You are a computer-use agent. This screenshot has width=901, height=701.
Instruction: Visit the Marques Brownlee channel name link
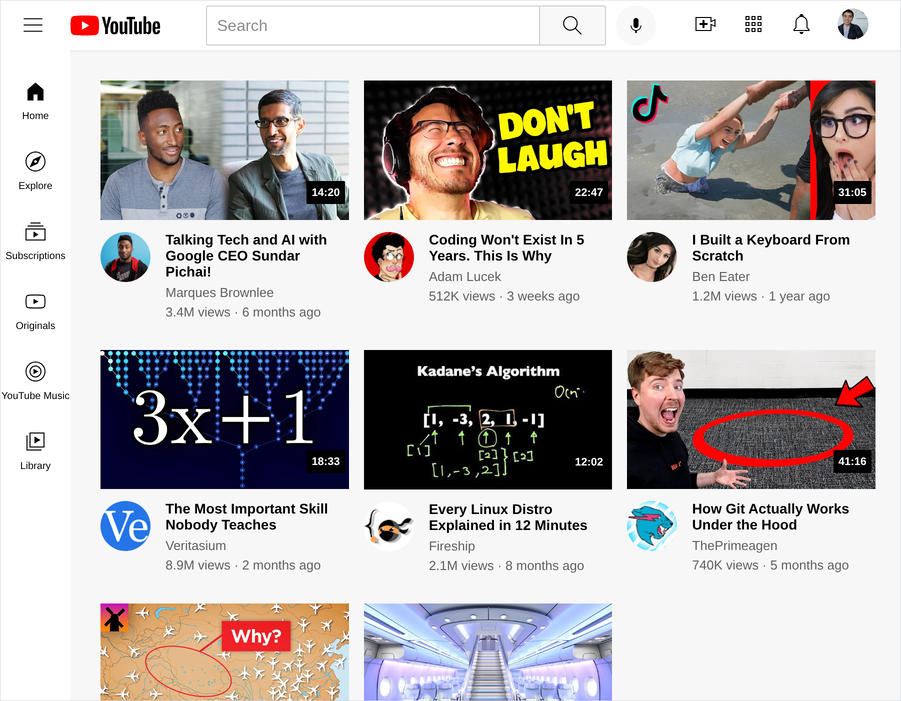tap(220, 292)
